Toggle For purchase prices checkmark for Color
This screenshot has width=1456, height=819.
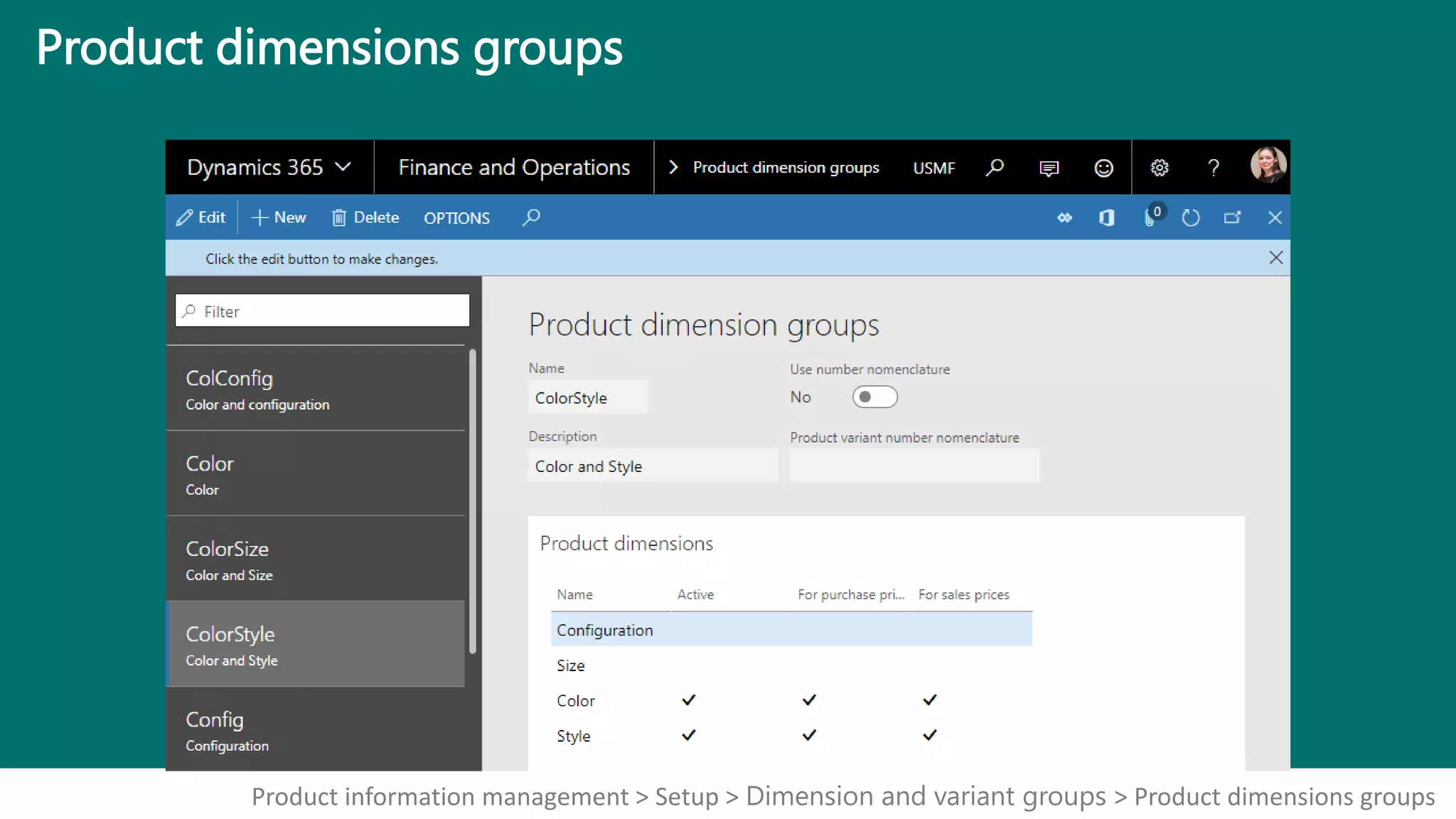point(809,700)
